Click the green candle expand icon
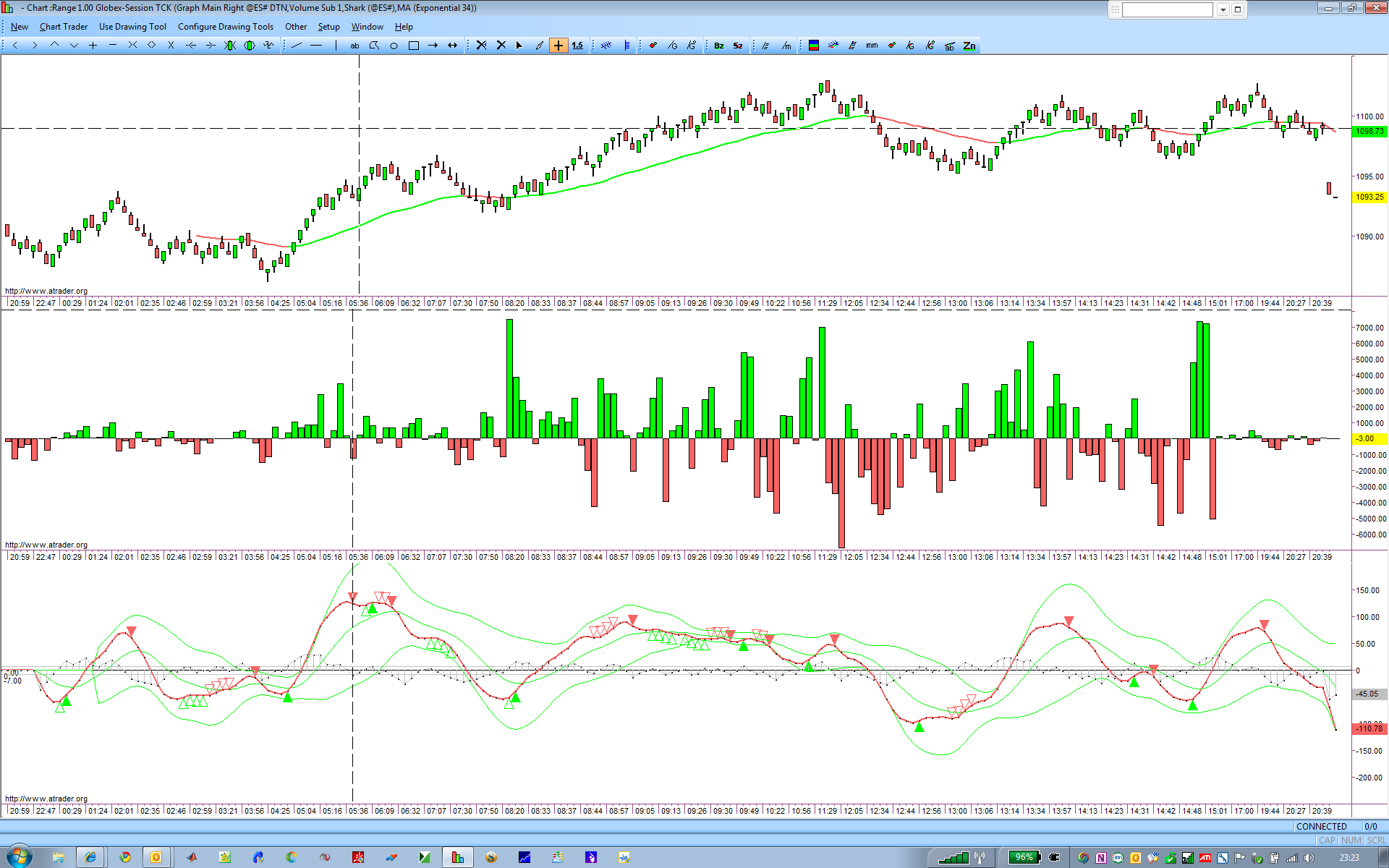The width and height of the screenshot is (1389, 868). (x=250, y=46)
